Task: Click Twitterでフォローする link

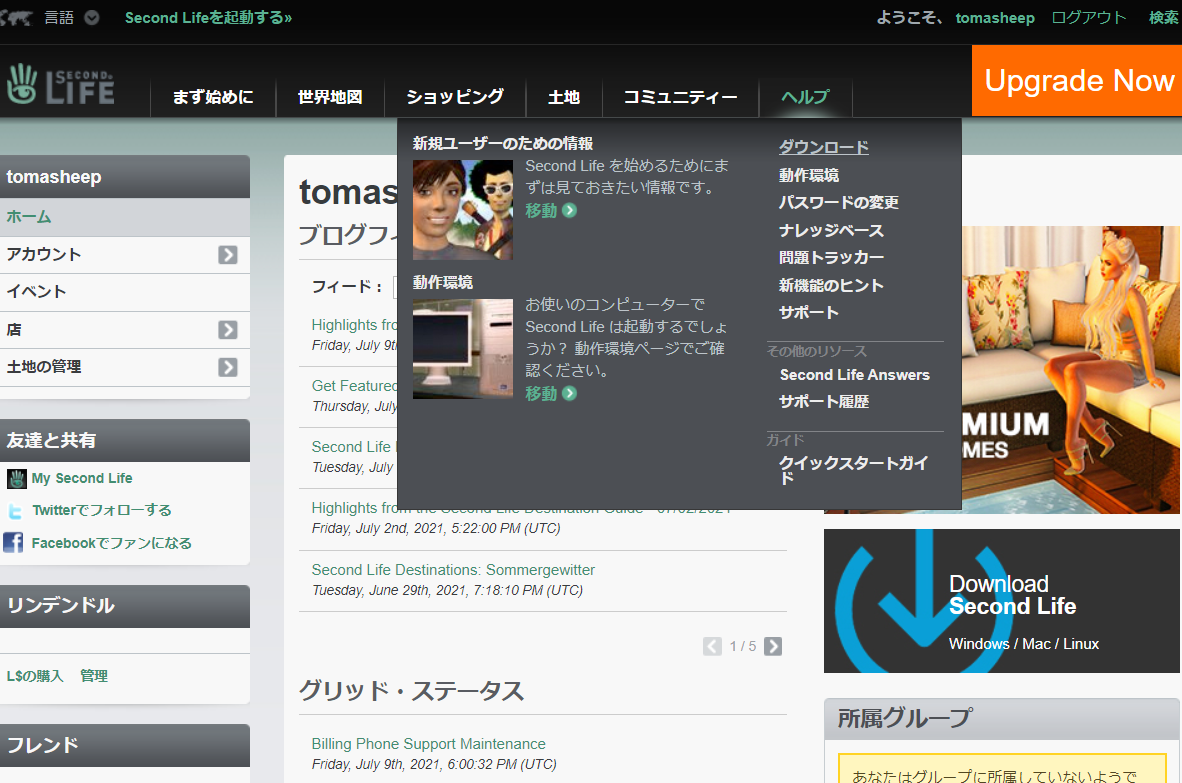Action: pyautogui.click(x=102, y=510)
